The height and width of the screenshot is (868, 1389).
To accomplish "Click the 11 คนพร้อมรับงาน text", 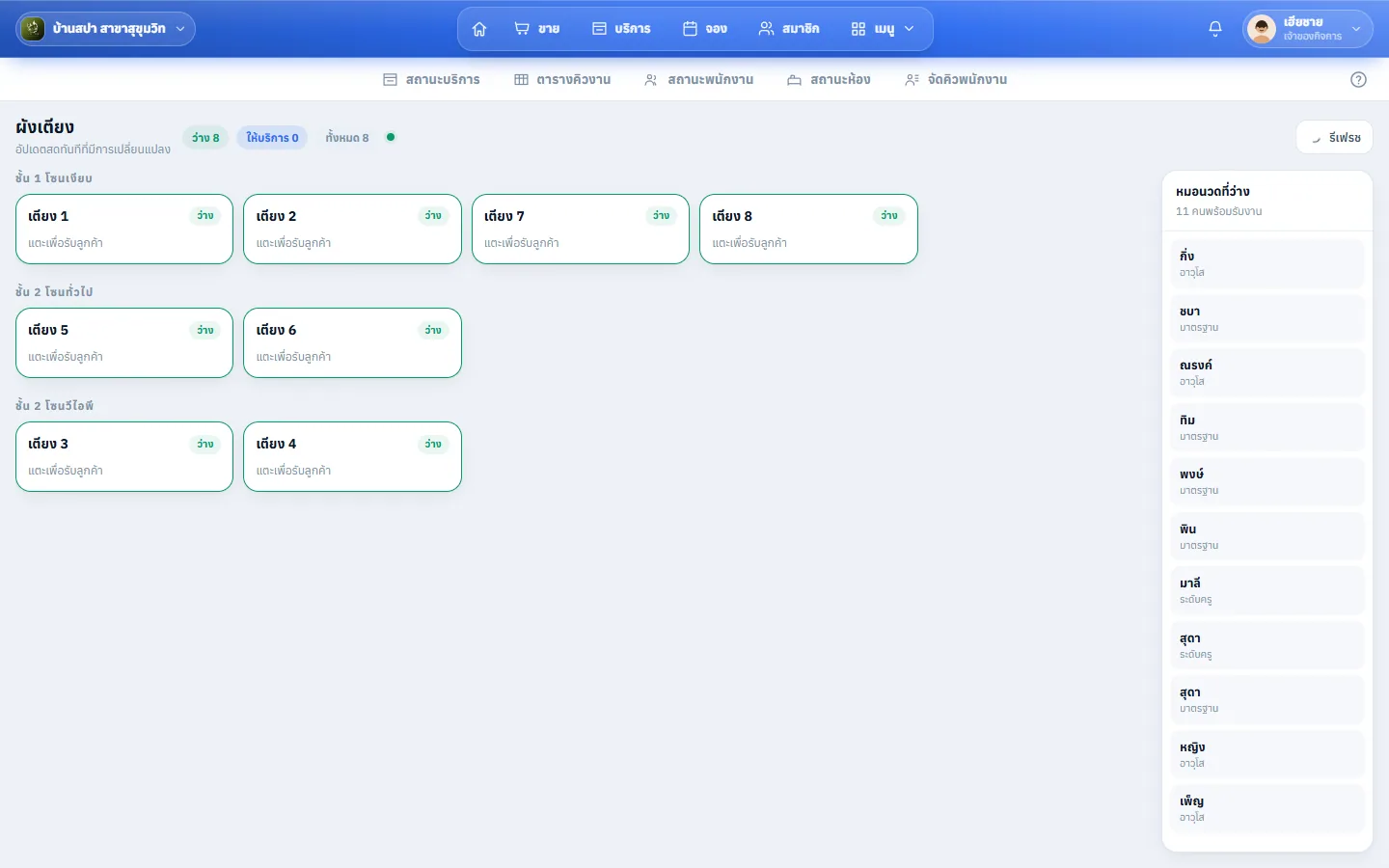I will coord(1218,211).
